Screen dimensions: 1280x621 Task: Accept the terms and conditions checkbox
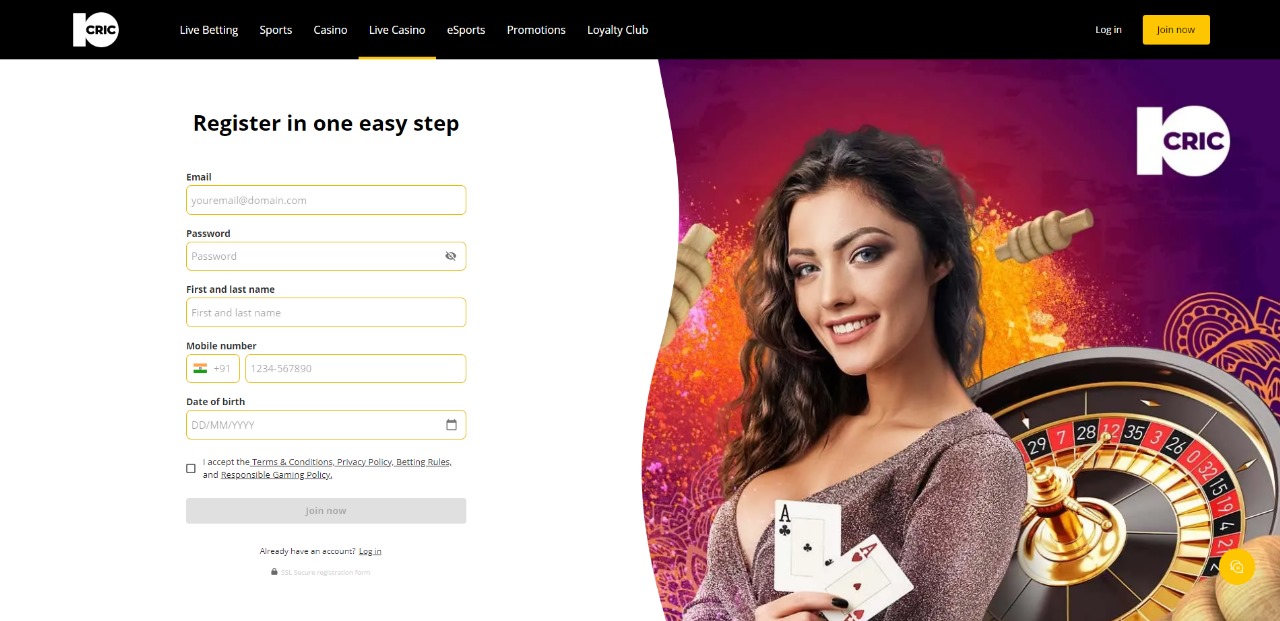[191, 468]
